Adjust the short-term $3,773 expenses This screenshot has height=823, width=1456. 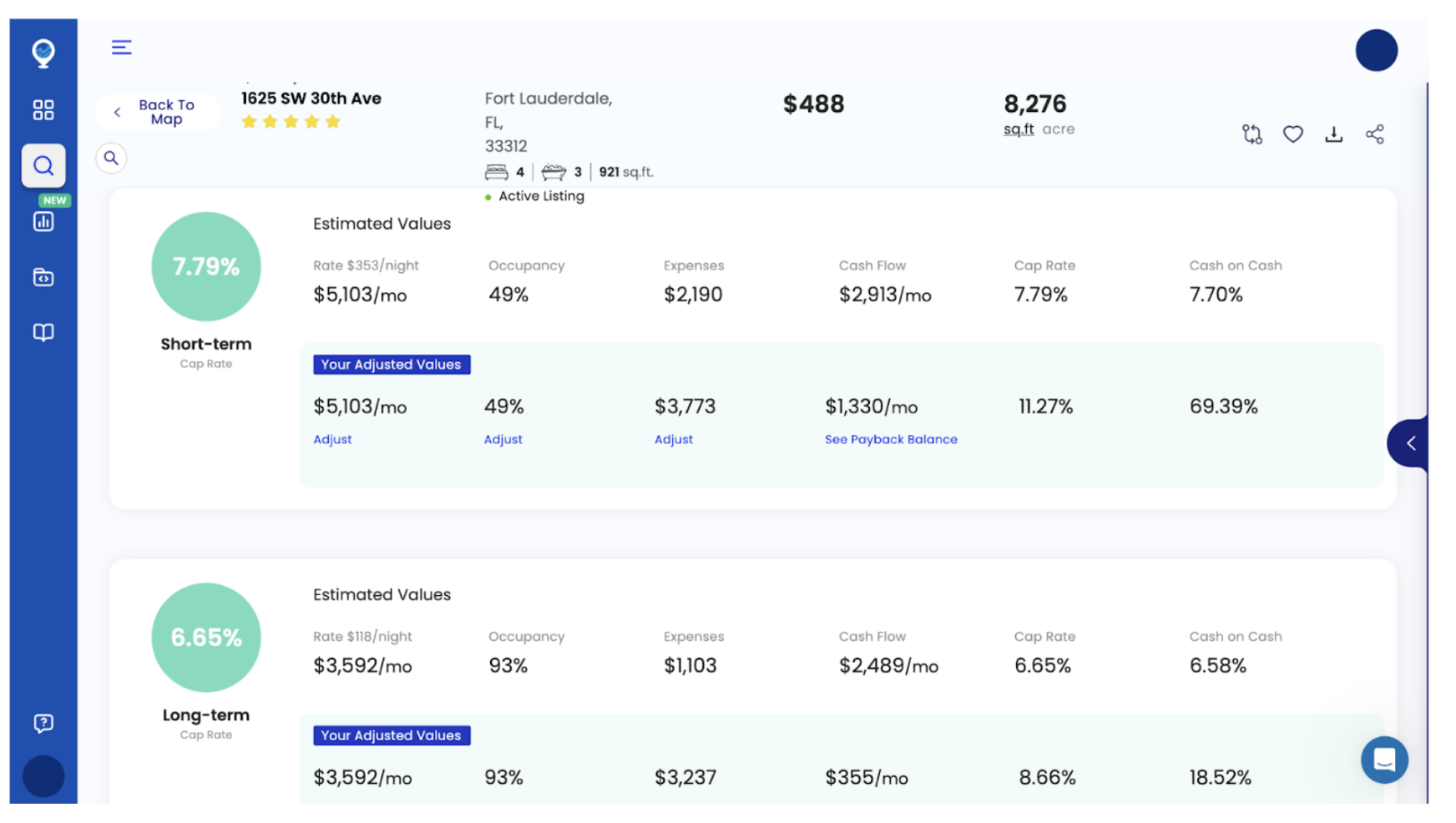click(x=673, y=439)
